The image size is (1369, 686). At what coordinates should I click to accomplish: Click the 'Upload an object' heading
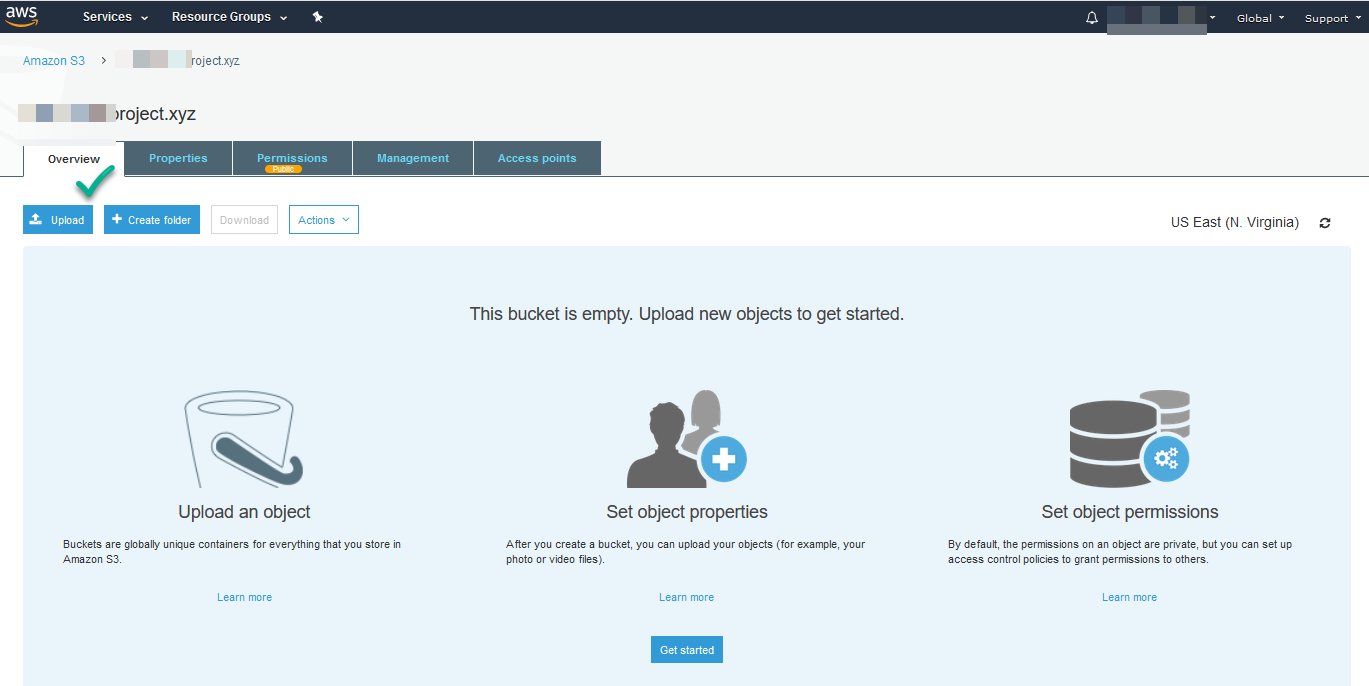pyautogui.click(x=244, y=512)
